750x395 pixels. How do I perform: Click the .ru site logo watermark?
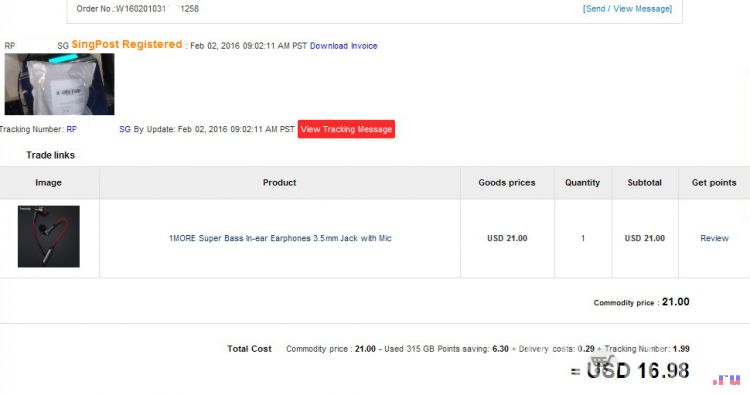(x=727, y=380)
